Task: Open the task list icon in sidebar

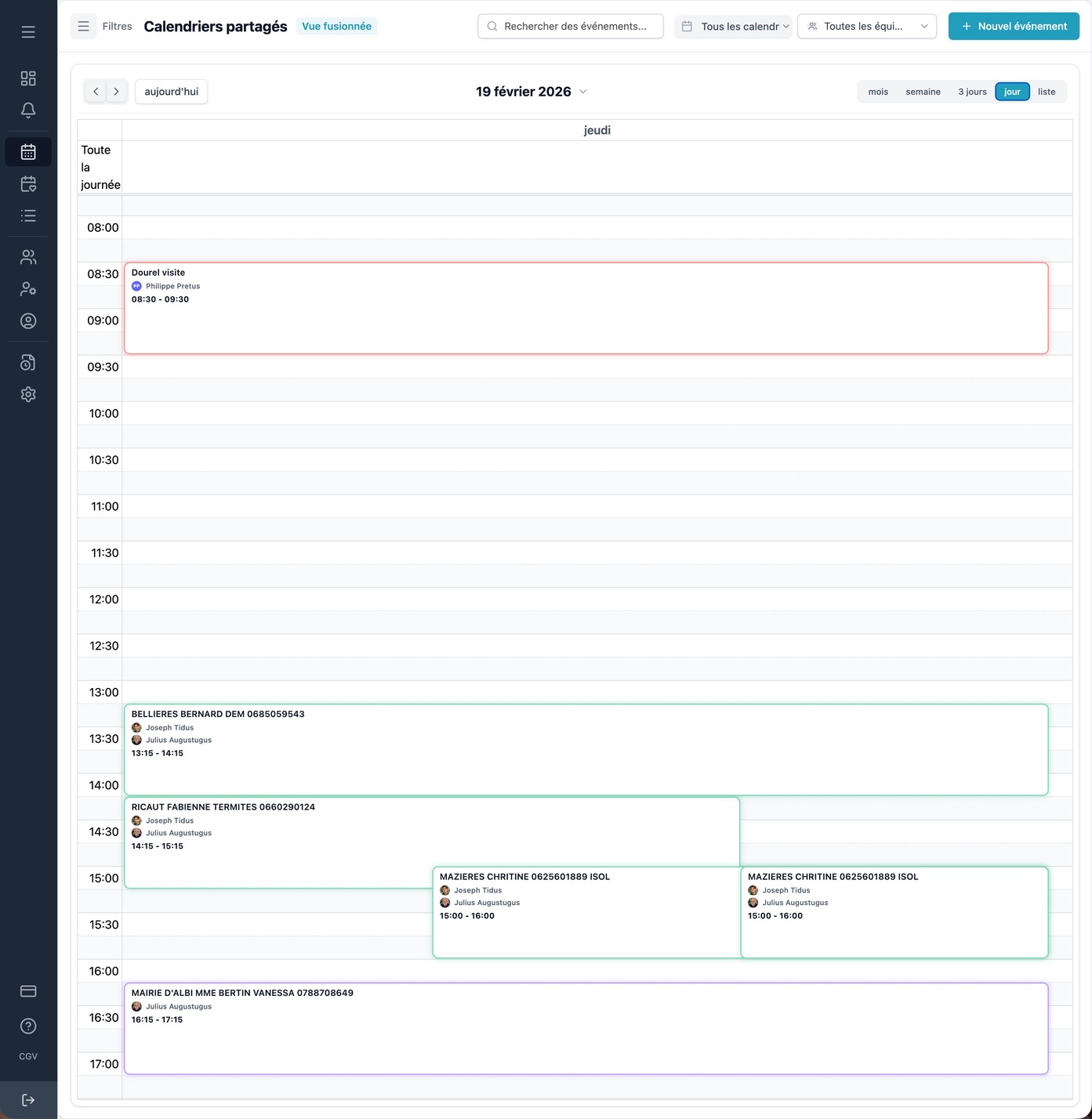Action: pos(28,215)
